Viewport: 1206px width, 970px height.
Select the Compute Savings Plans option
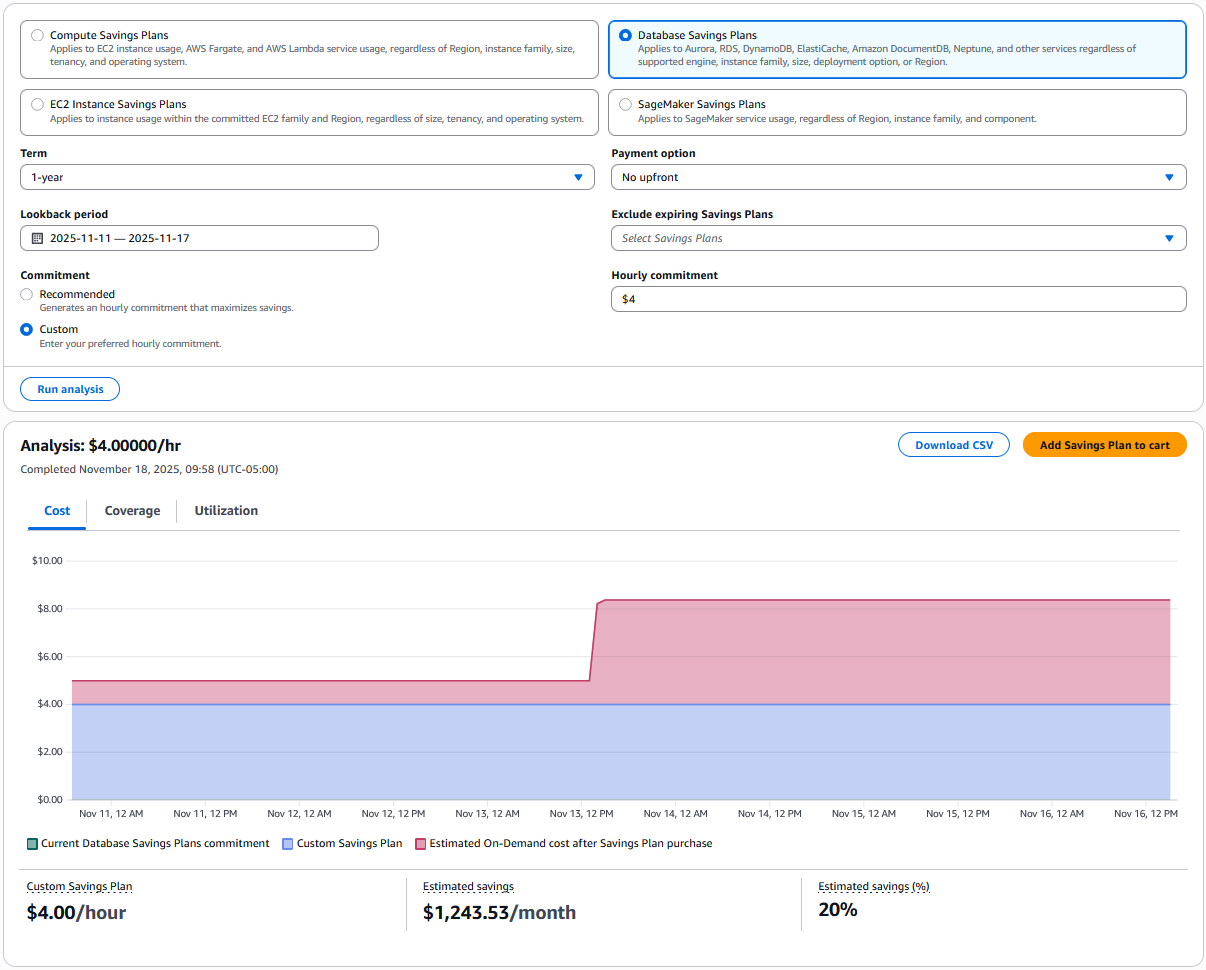(x=37, y=34)
